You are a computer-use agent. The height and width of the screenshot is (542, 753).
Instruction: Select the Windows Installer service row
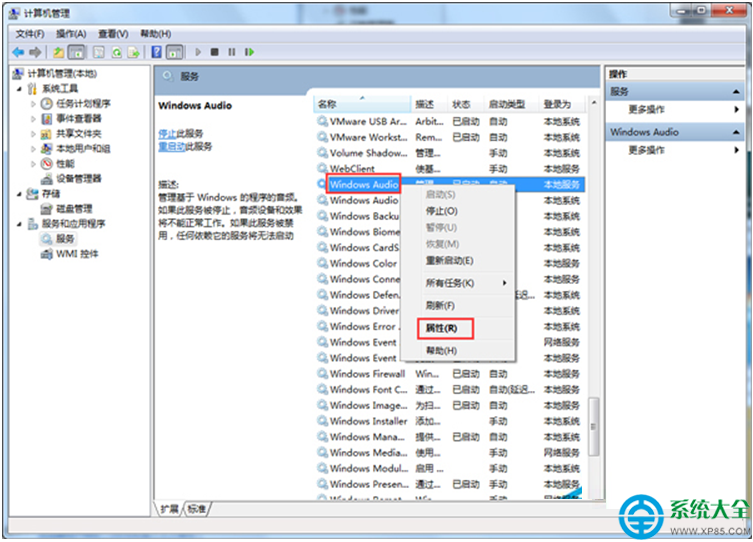coord(450,421)
